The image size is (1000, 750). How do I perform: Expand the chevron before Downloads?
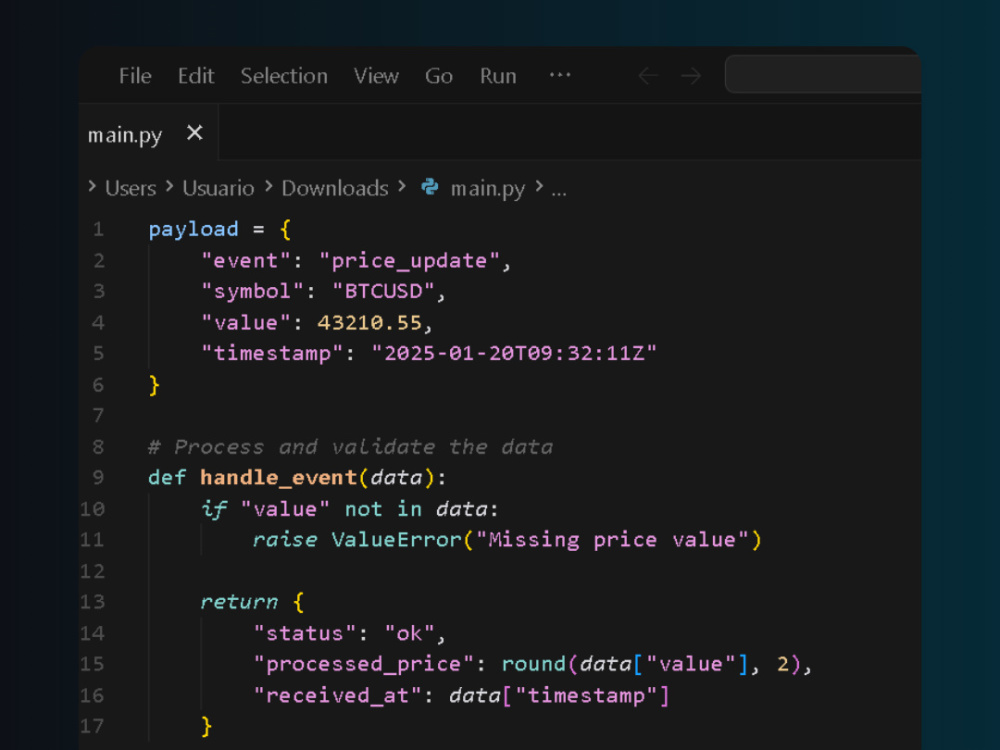click(x=268, y=186)
